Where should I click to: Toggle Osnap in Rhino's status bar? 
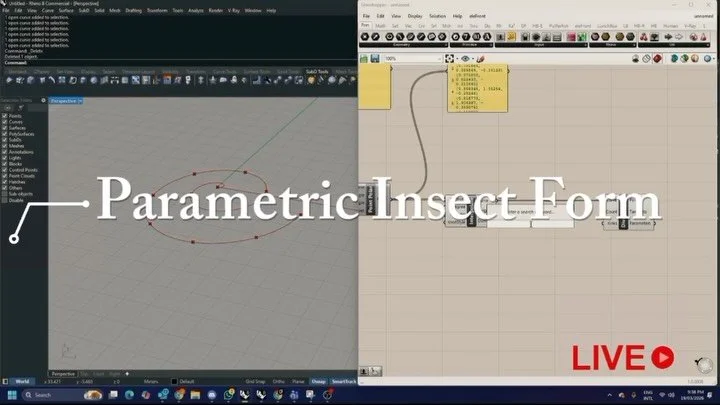(318, 382)
